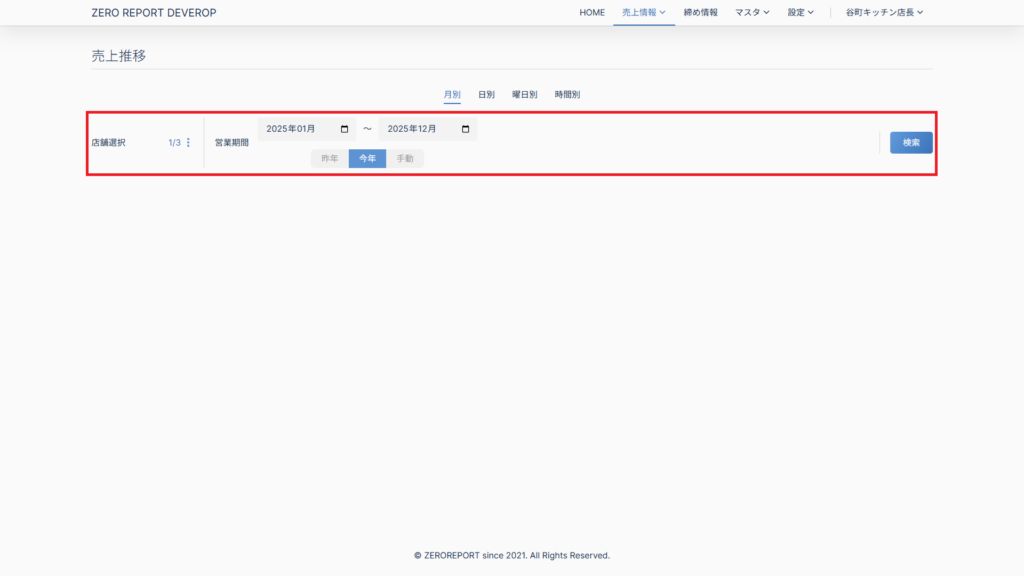Click the 2025年01月 start month field

[295, 129]
